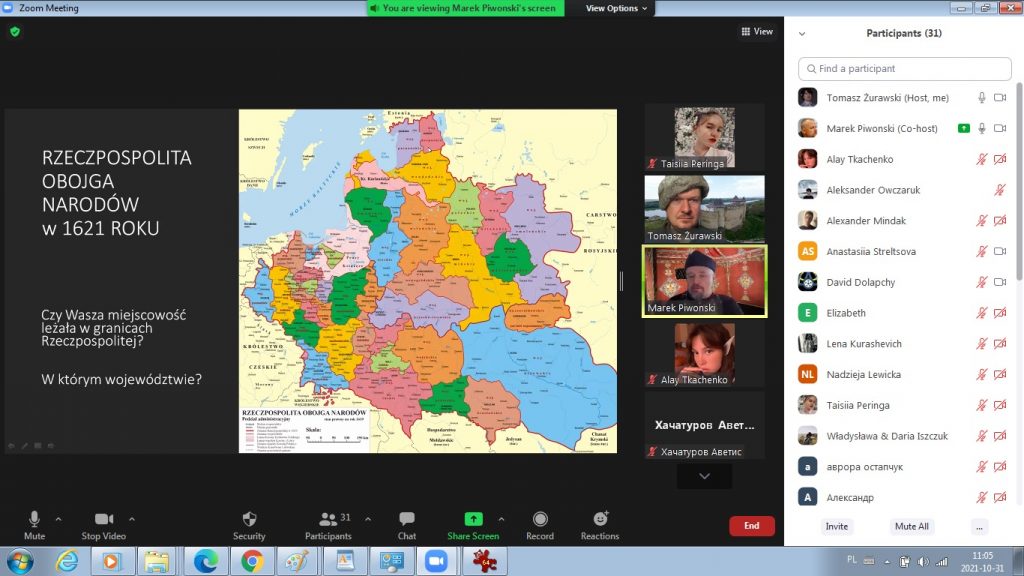Collapse the Participants panel chevron
The image size is (1024, 576).
click(802, 33)
